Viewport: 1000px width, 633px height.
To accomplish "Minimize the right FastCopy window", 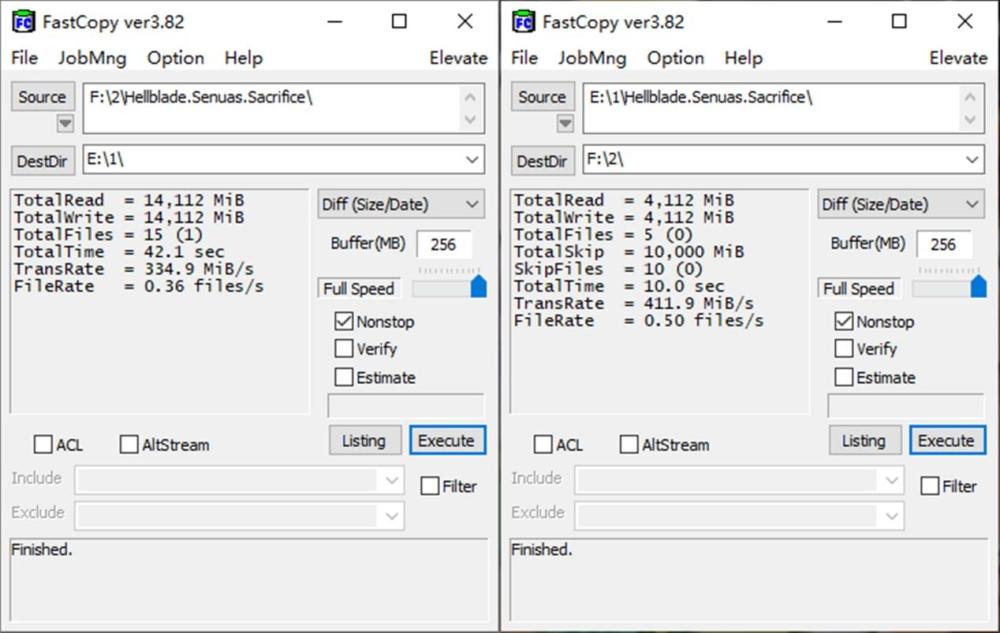I will (x=835, y=22).
